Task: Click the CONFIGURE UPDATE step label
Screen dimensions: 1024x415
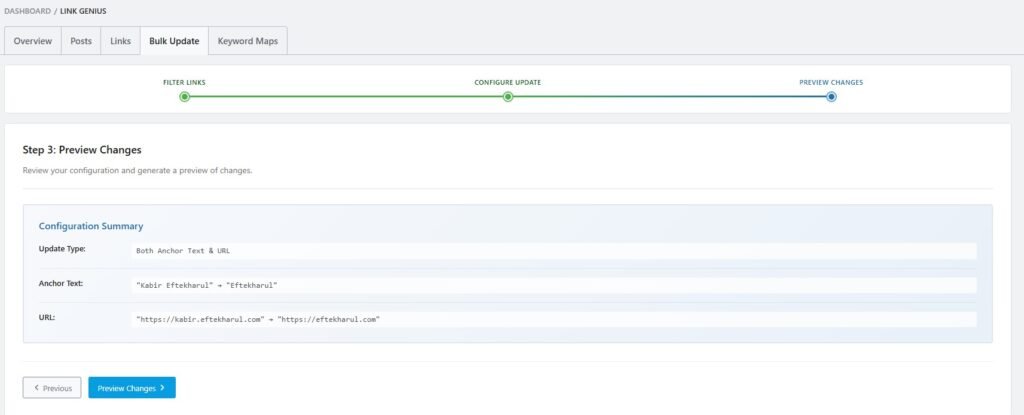Action: pos(508,82)
